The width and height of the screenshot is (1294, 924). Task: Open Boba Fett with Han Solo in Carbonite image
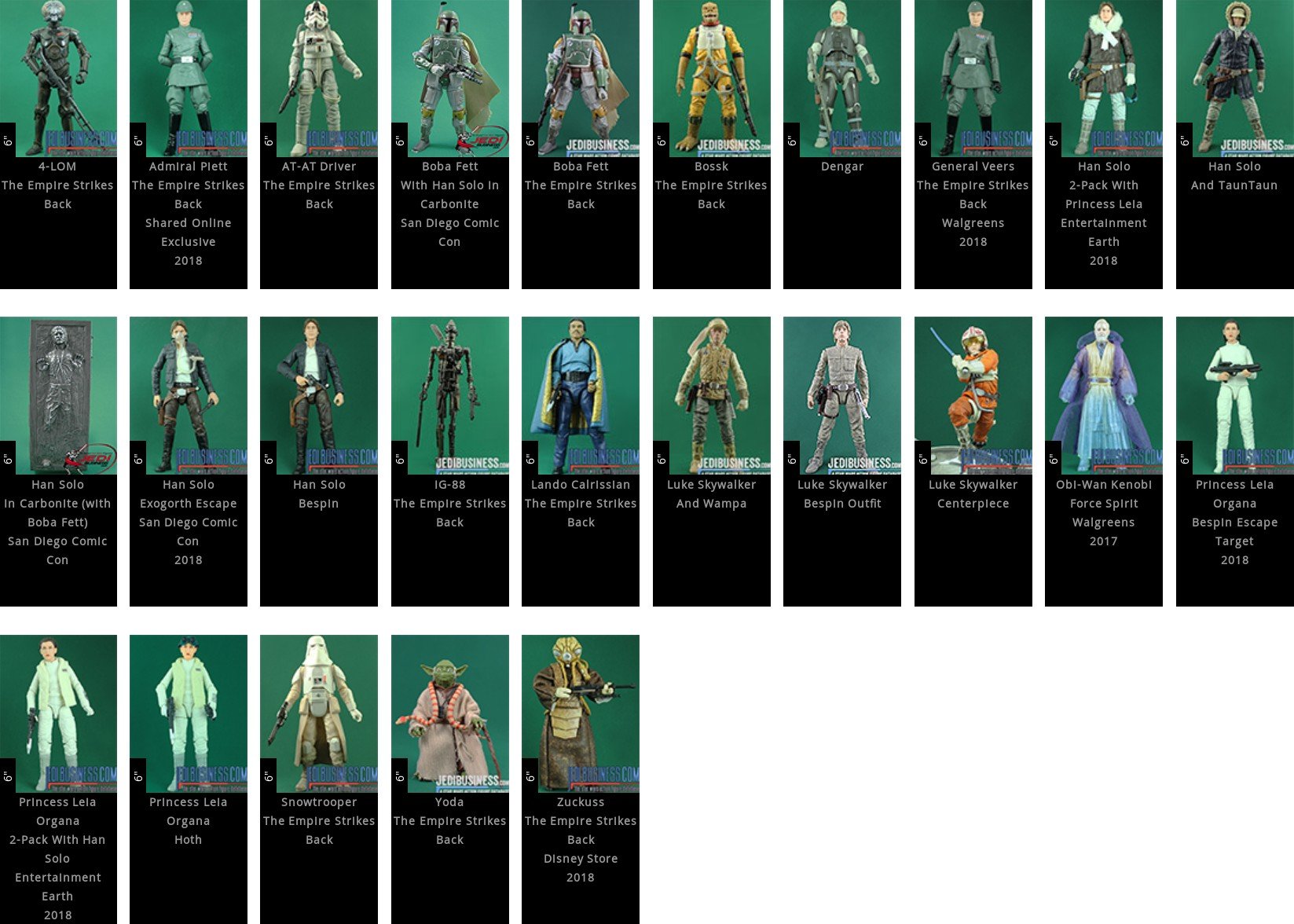click(x=450, y=78)
